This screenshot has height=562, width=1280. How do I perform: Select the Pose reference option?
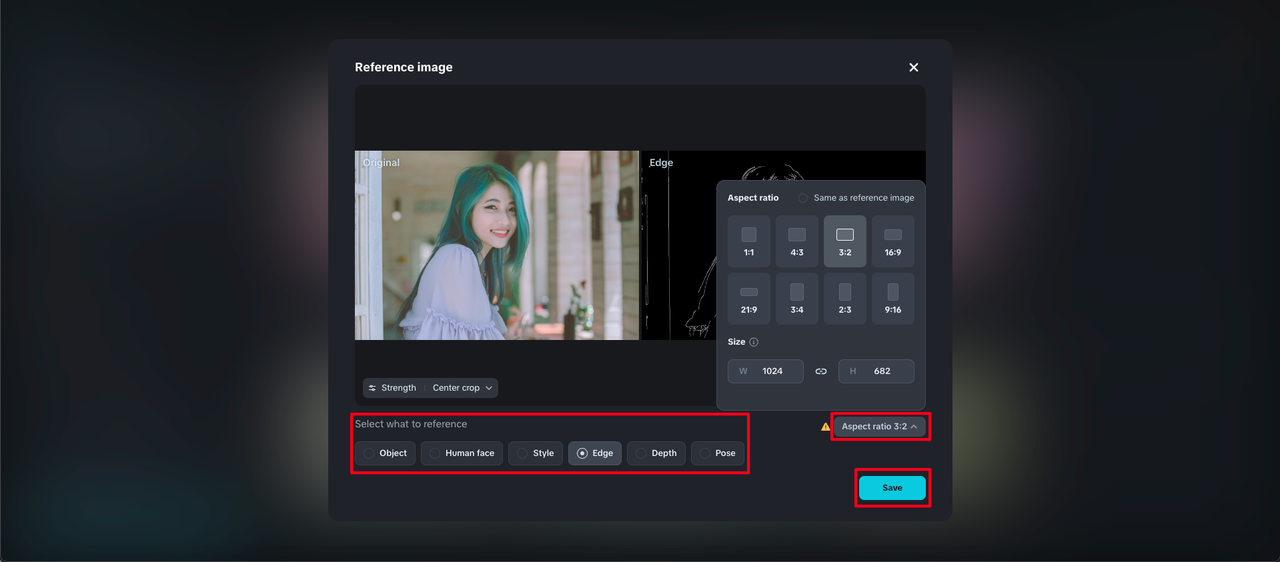click(x=718, y=453)
